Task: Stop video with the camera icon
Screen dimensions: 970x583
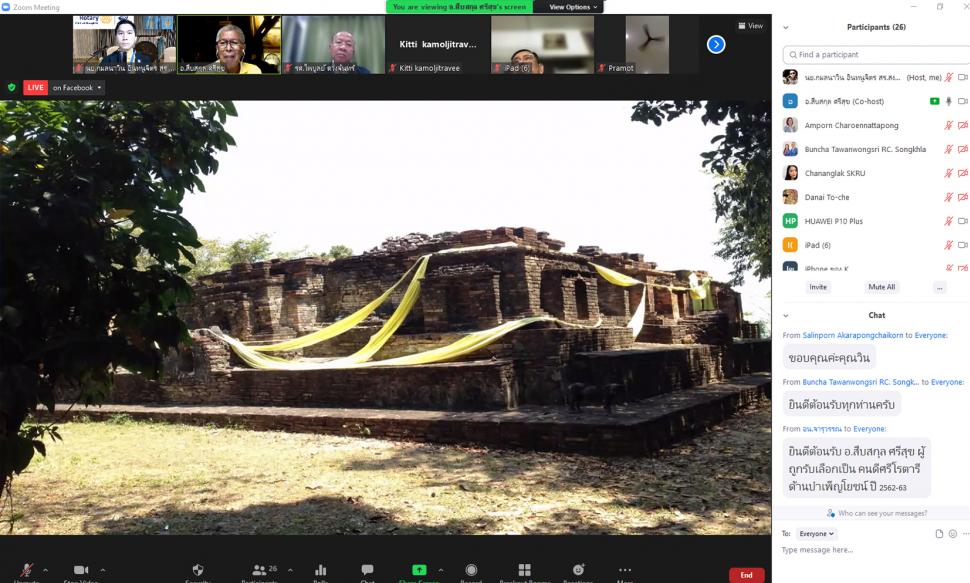Action: pyautogui.click(x=81, y=570)
